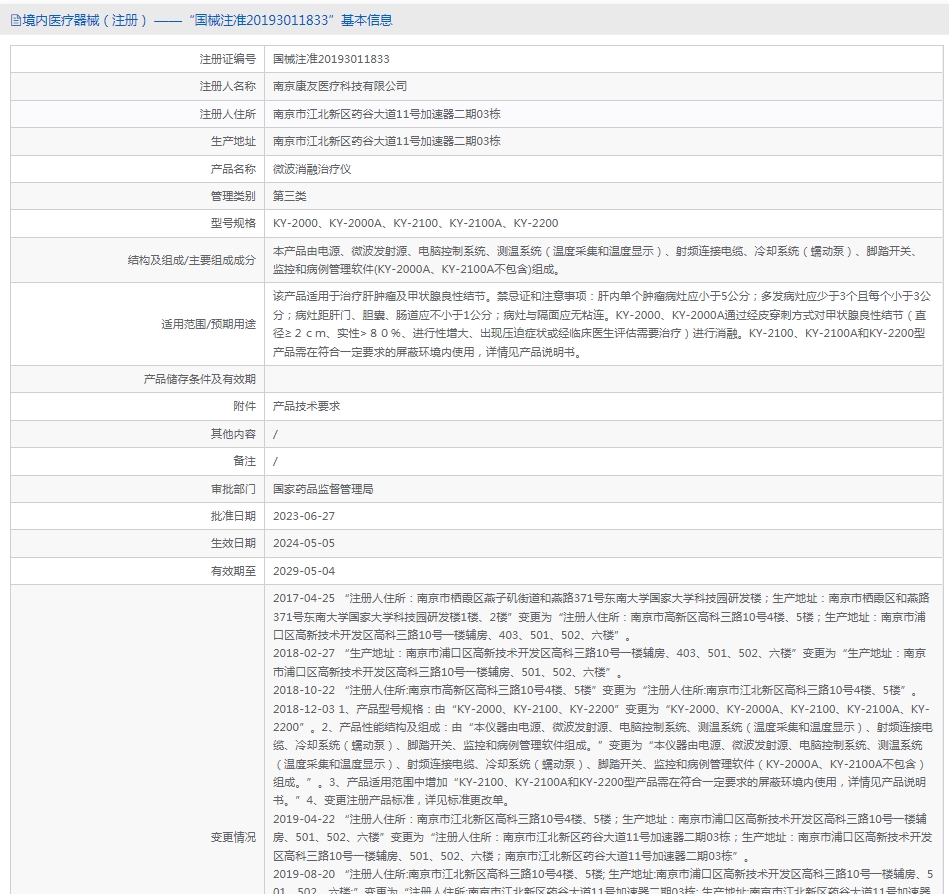The width and height of the screenshot is (949, 894).
Task: Click the product name 微波消融治疗仪
Action: coord(312,169)
